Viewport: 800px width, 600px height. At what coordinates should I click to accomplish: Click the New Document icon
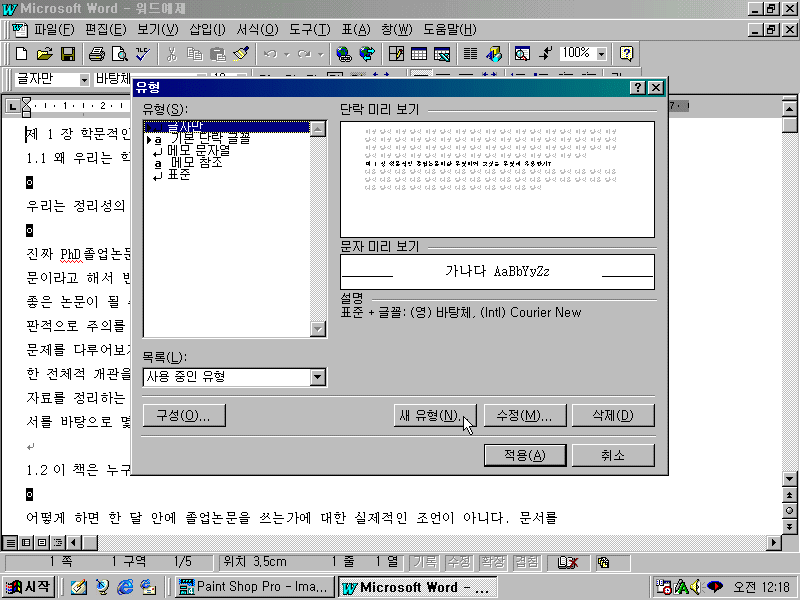click(x=21, y=54)
